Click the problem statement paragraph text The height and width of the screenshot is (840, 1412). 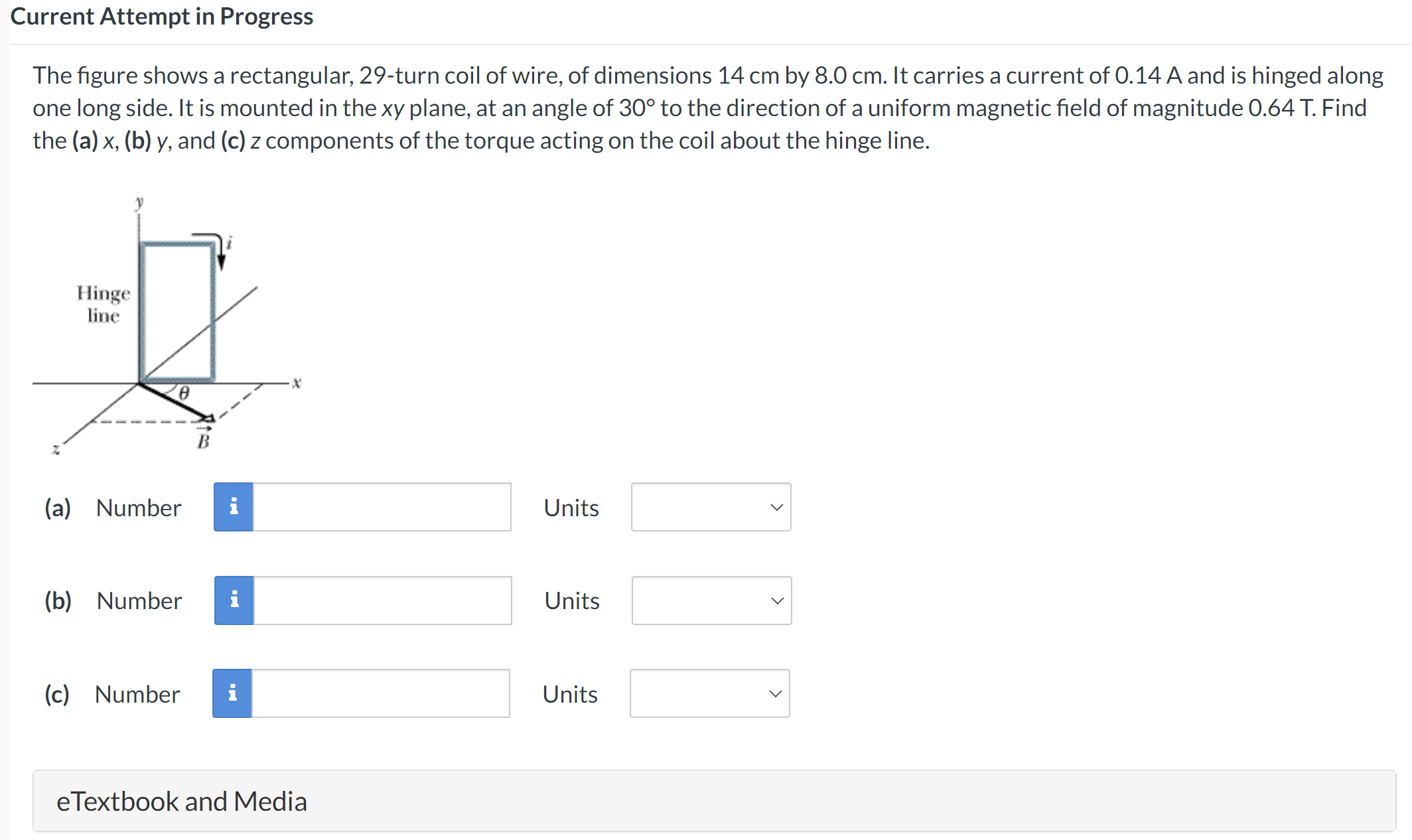click(x=707, y=107)
